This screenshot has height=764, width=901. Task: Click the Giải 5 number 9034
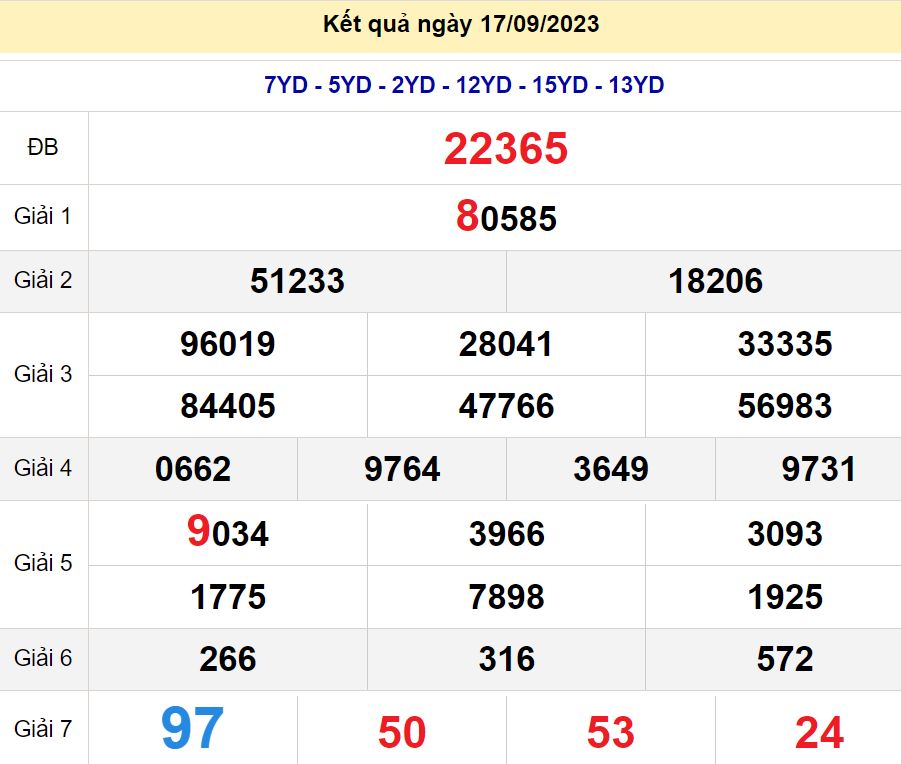coord(228,534)
